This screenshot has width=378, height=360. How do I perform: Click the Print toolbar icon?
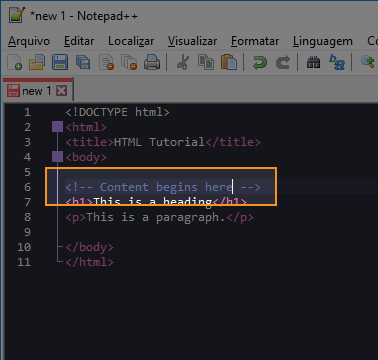click(x=152, y=62)
